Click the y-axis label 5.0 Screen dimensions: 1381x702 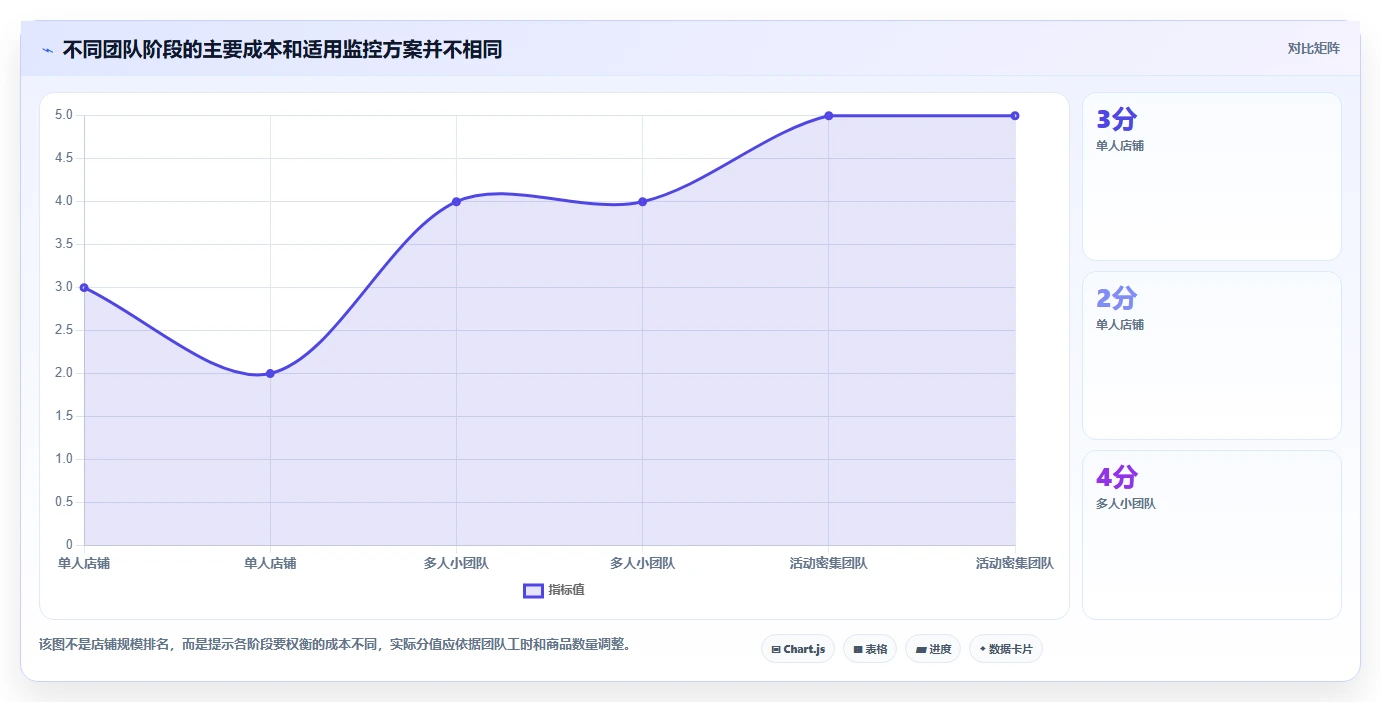click(x=64, y=115)
